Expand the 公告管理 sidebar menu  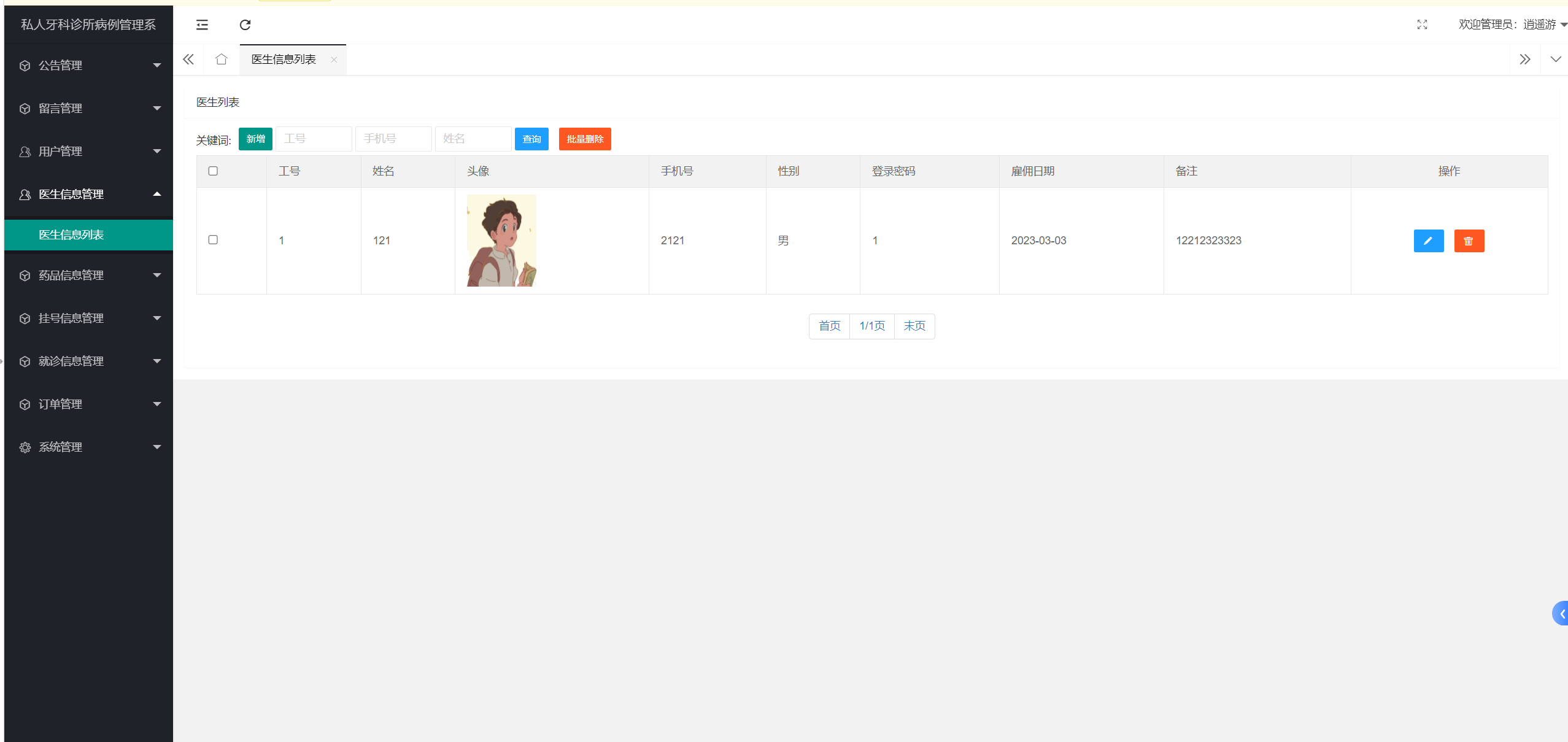[89, 66]
